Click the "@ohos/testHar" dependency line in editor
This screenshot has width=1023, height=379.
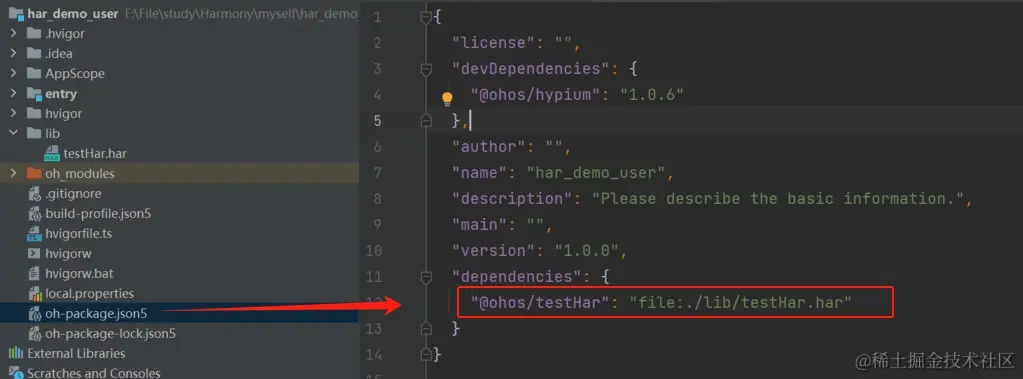662,302
